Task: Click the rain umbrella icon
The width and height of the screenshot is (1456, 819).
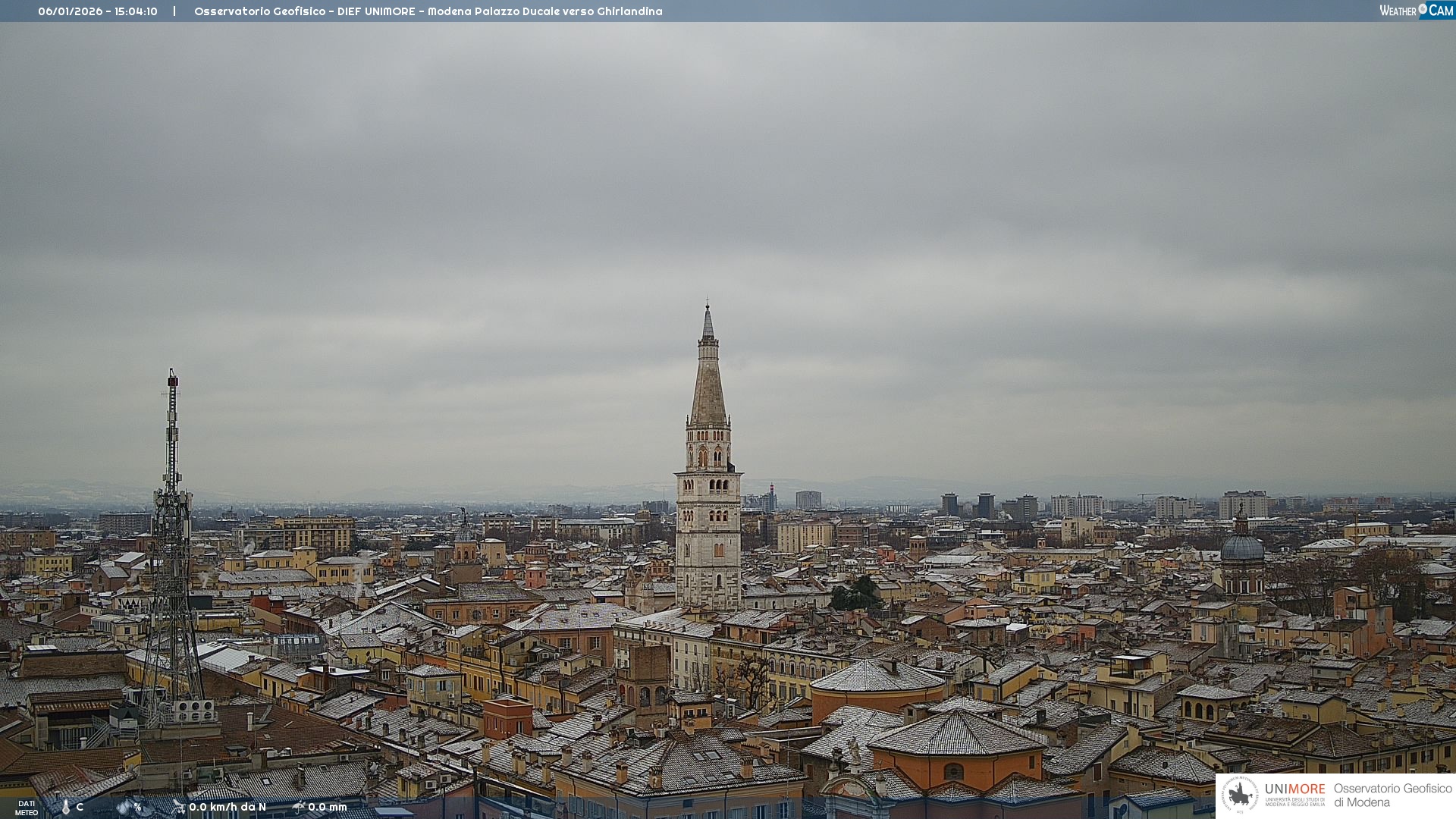Action: click(x=299, y=807)
